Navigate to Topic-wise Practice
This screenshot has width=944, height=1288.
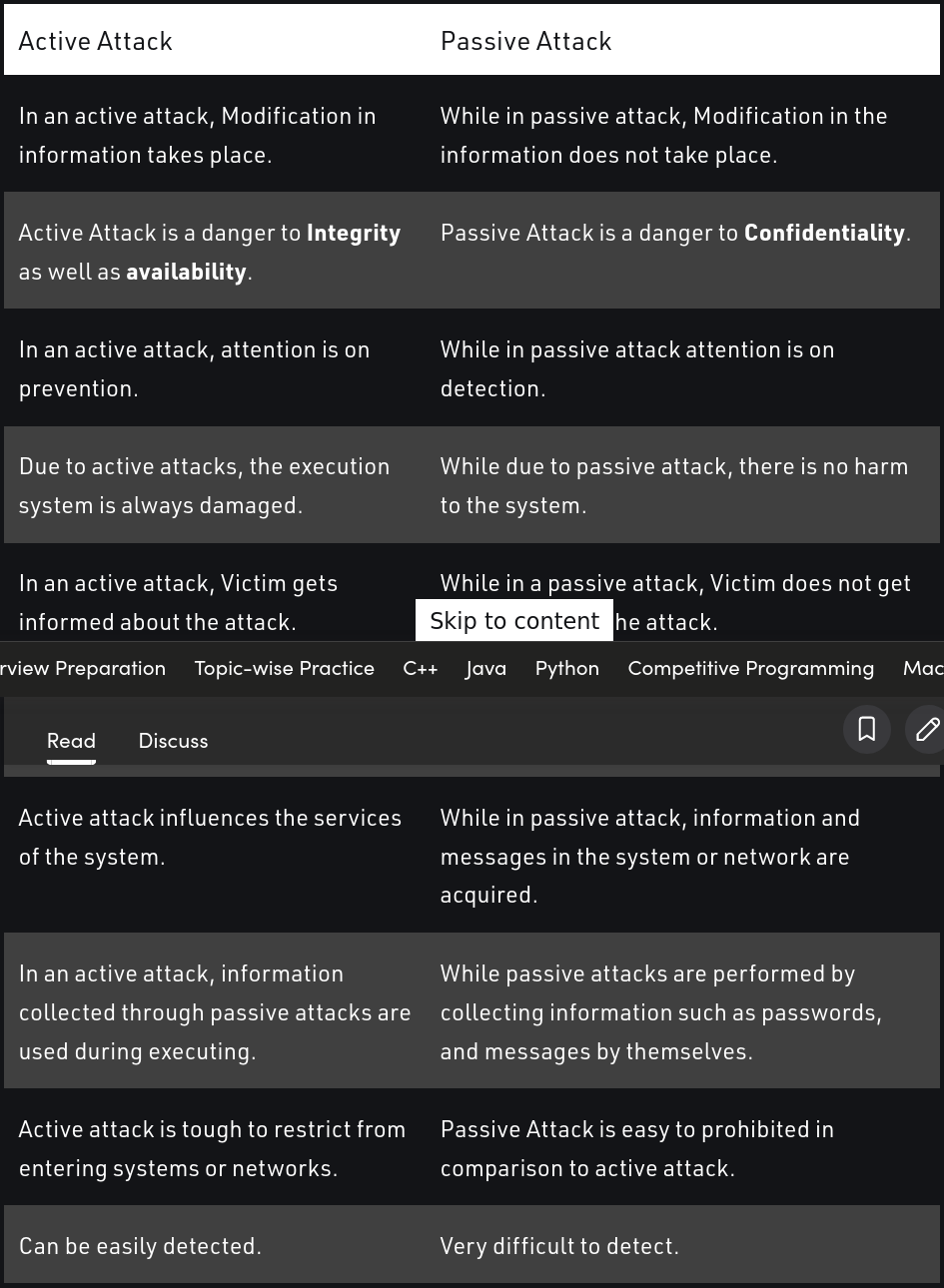284,668
